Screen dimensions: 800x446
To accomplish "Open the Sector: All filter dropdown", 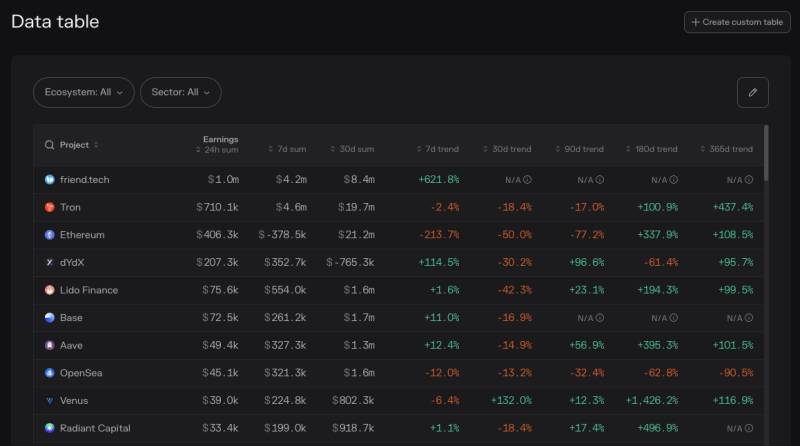I will pos(181,92).
